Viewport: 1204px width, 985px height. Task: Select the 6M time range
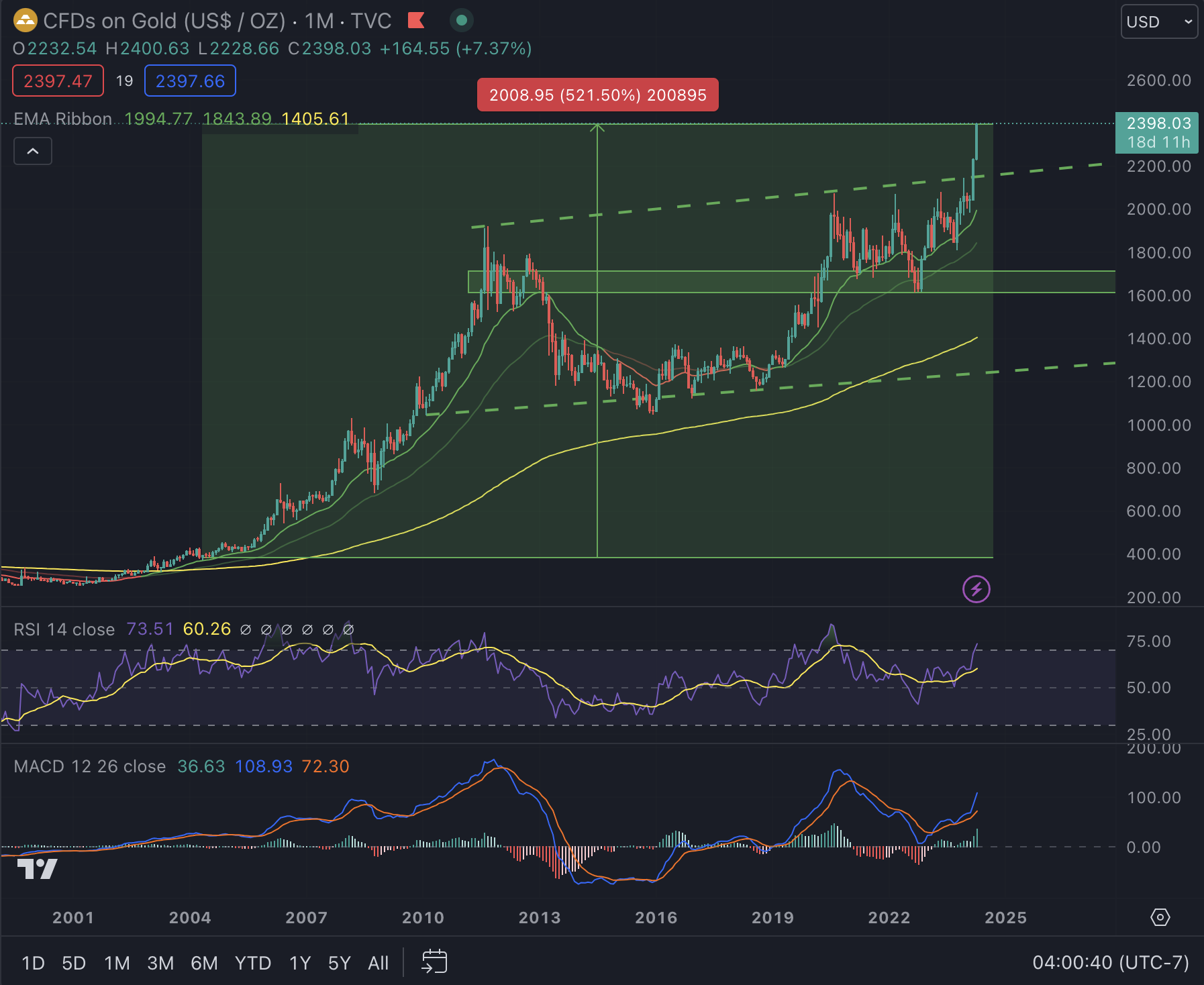(204, 963)
